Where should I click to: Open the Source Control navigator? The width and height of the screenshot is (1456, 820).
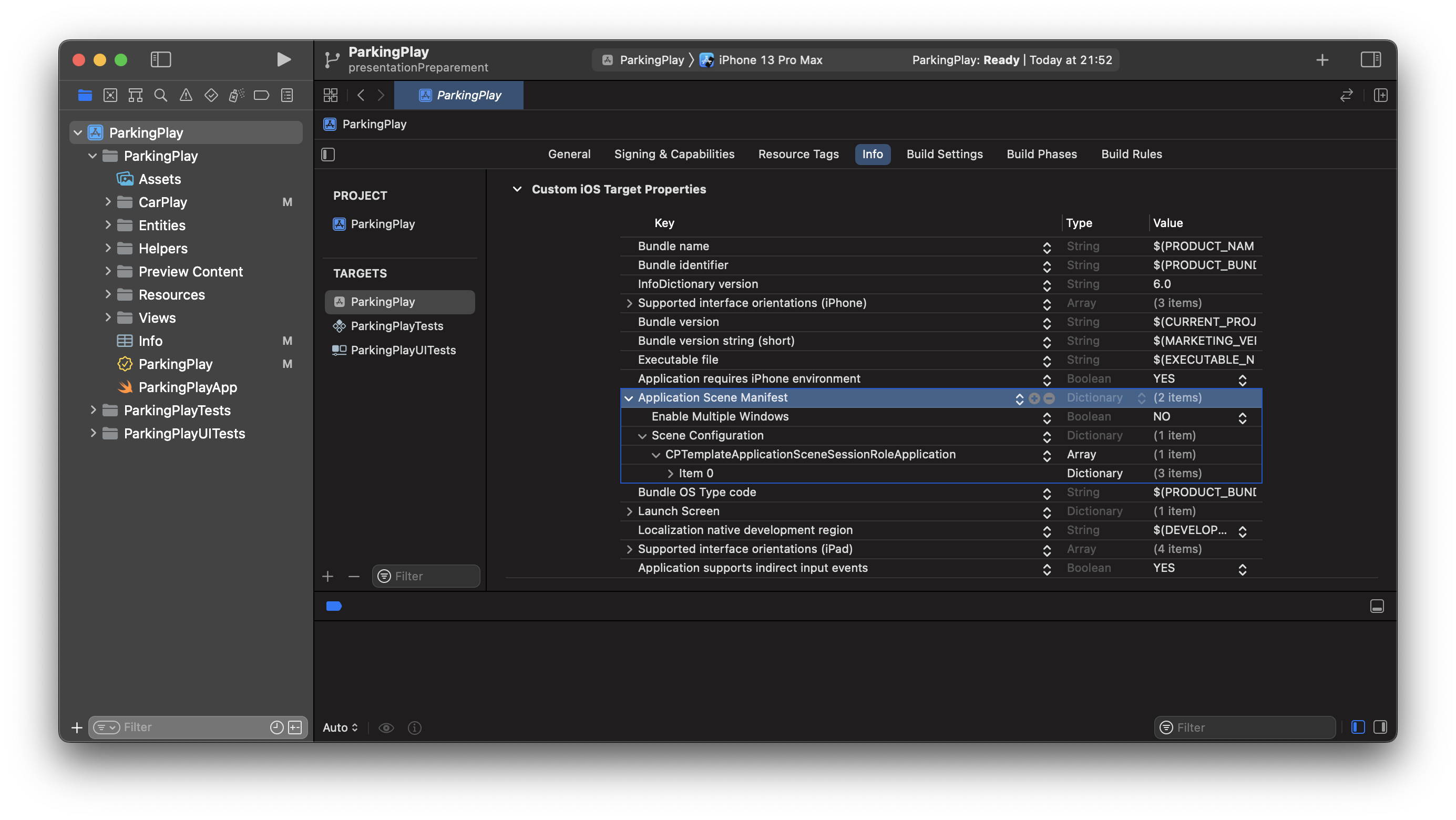110,95
